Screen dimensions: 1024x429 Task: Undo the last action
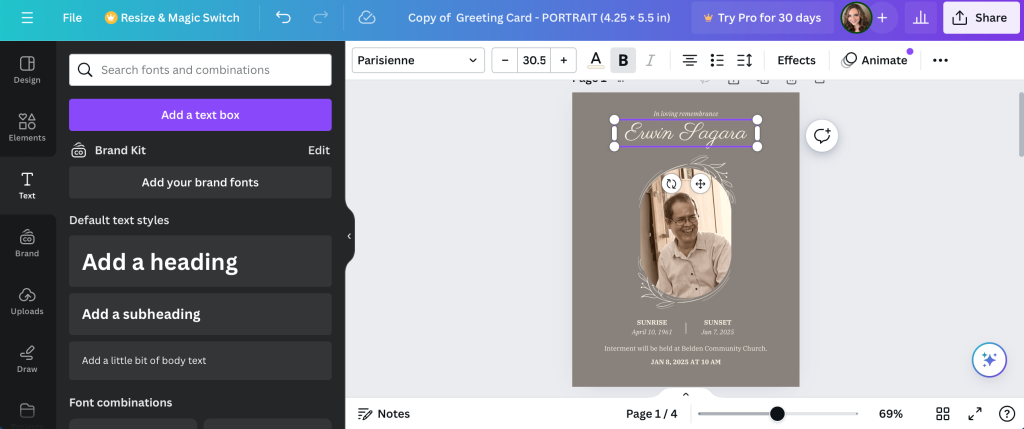(x=283, y=18)
